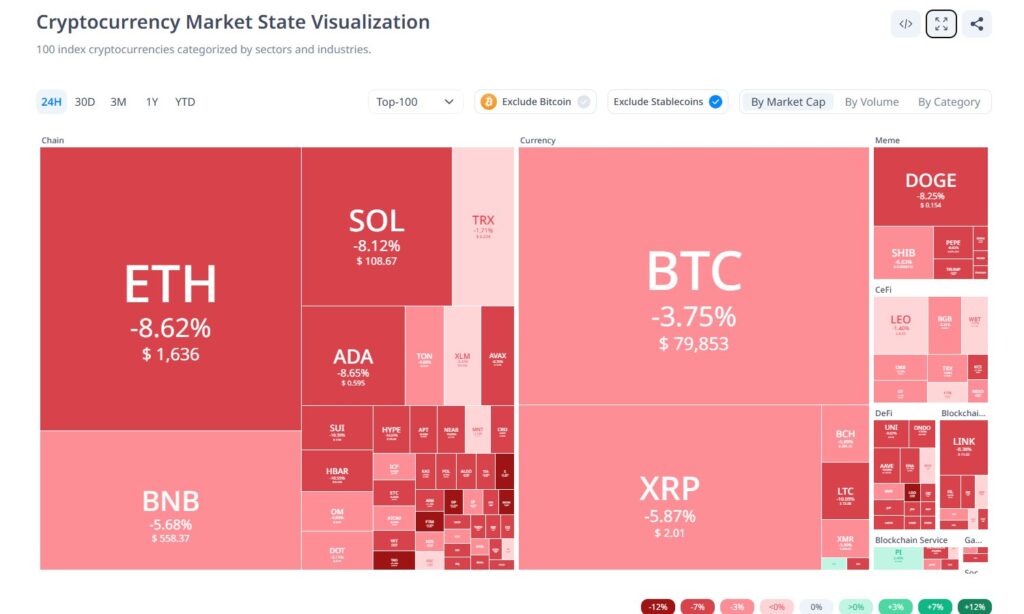The height and width of the screenshot is (614, 1024).
Task: Select the YTD time range
Action: coord(184,101)
